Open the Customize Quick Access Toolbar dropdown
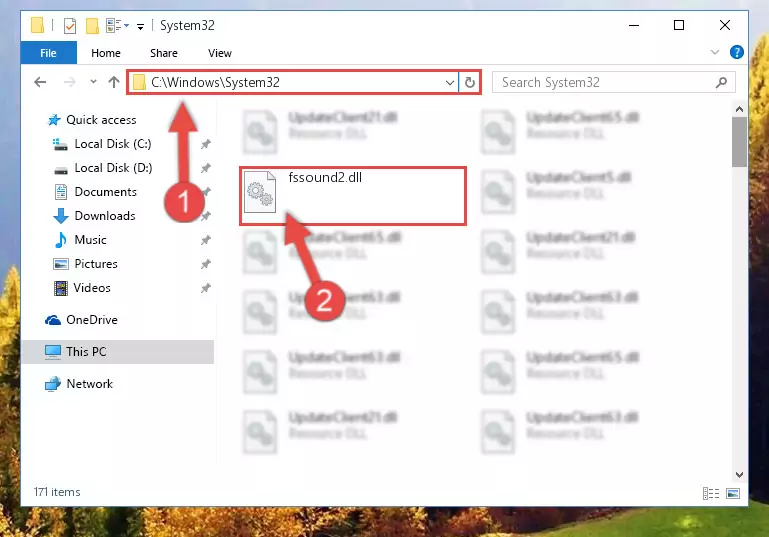 click(140, 26)
